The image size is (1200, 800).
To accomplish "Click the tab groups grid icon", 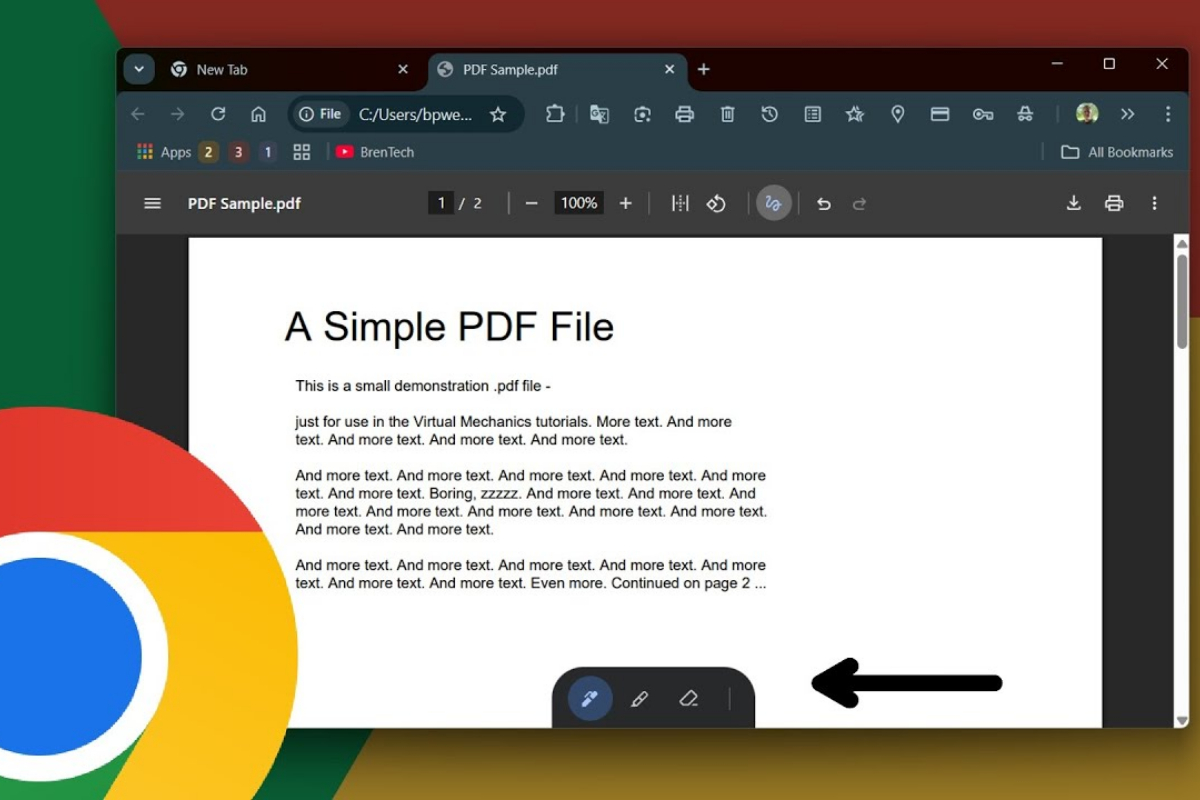I will [x=301, y=152].
